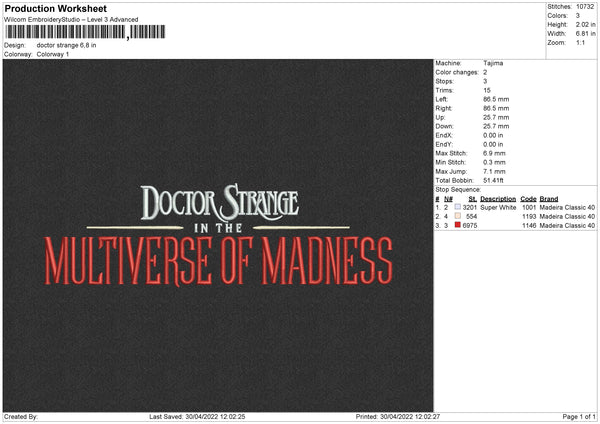Viewport: 600px width, 424px height.
Task: Click the Min Stitch value 0.3 mm
Action: (494, 162)
